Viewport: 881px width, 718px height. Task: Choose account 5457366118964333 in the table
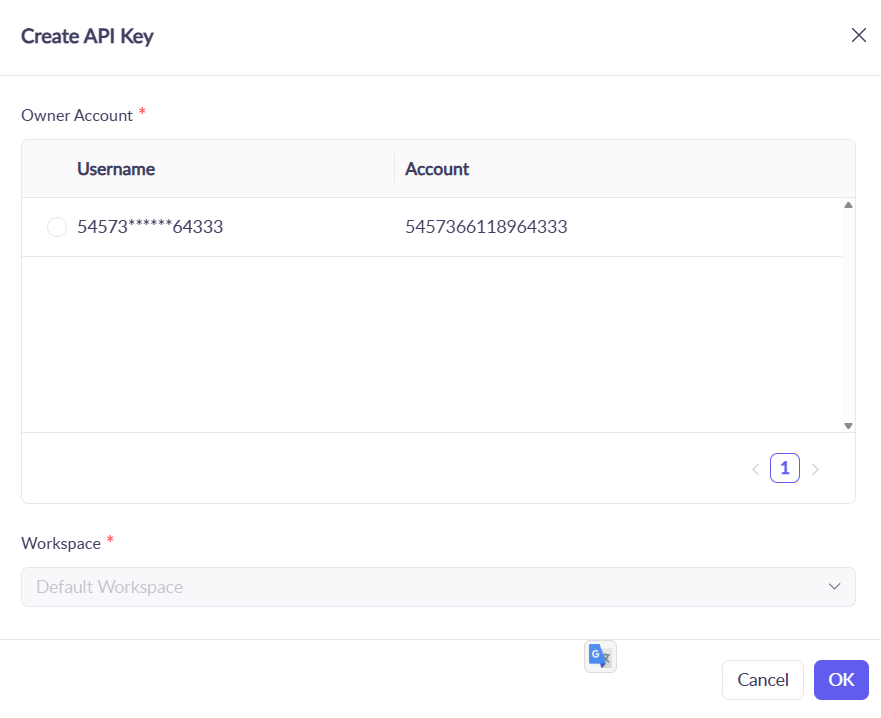tap(487, 227)
